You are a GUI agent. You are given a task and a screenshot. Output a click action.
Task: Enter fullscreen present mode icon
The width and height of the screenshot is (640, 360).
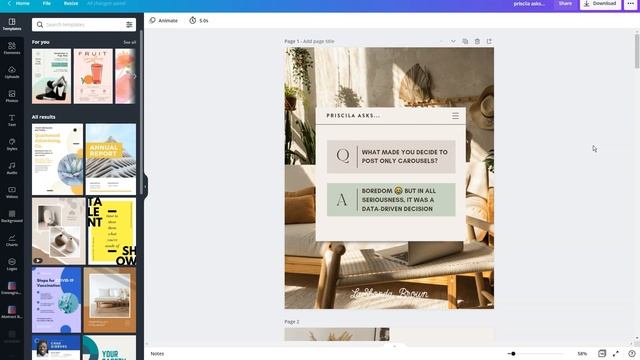(x=616, y=353)
